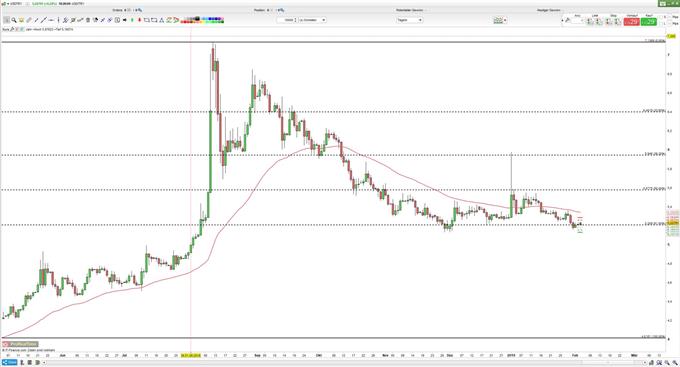
Task: Select the cursor pointer tool in drawing toolbar
Action: click(6, 20)
